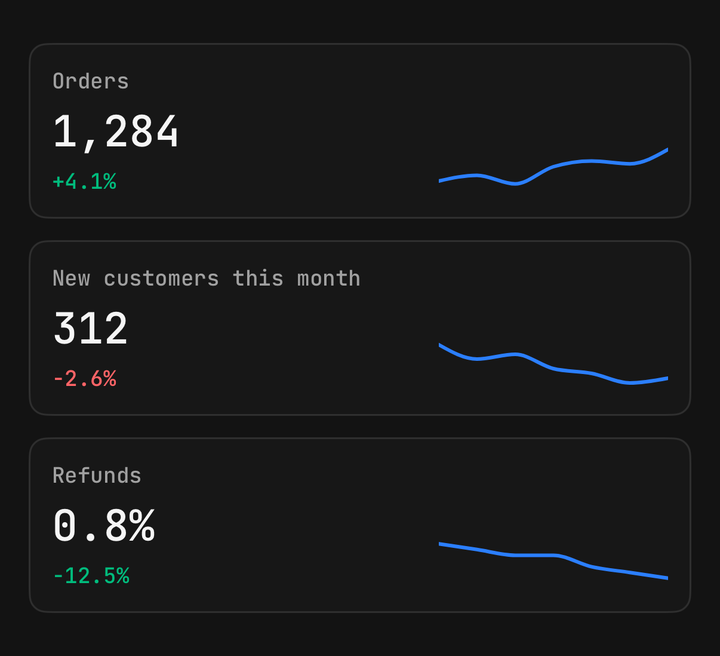
Task: Open the Orders sparkline chart
Action: tap(553, 167)
